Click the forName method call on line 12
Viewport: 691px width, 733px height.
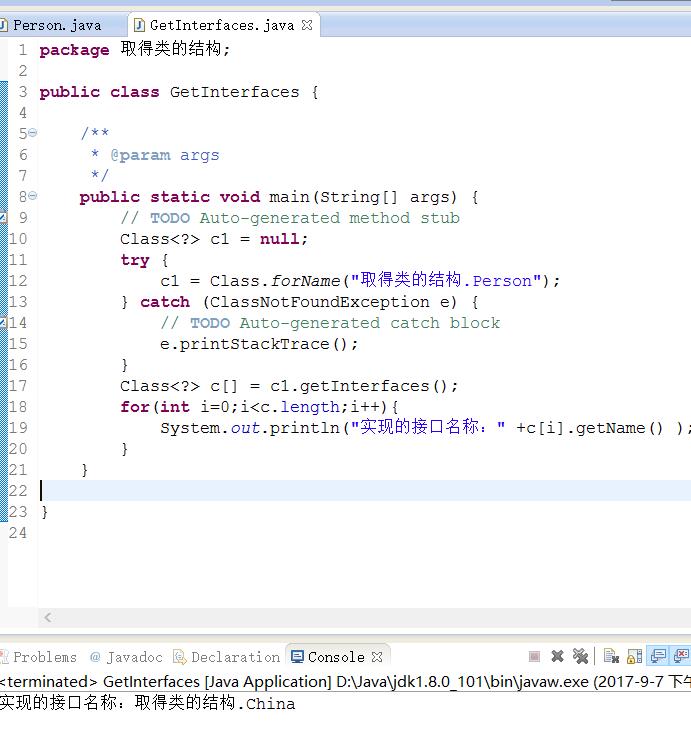coord(306,281)
